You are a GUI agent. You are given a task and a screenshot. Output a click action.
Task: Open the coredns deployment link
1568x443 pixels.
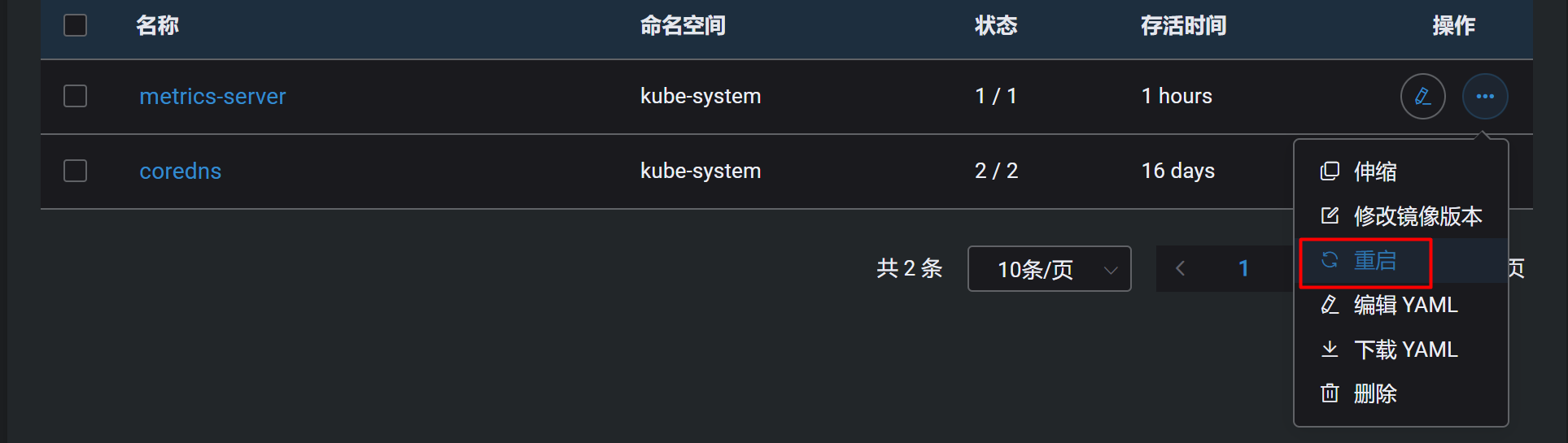(180, 171)
